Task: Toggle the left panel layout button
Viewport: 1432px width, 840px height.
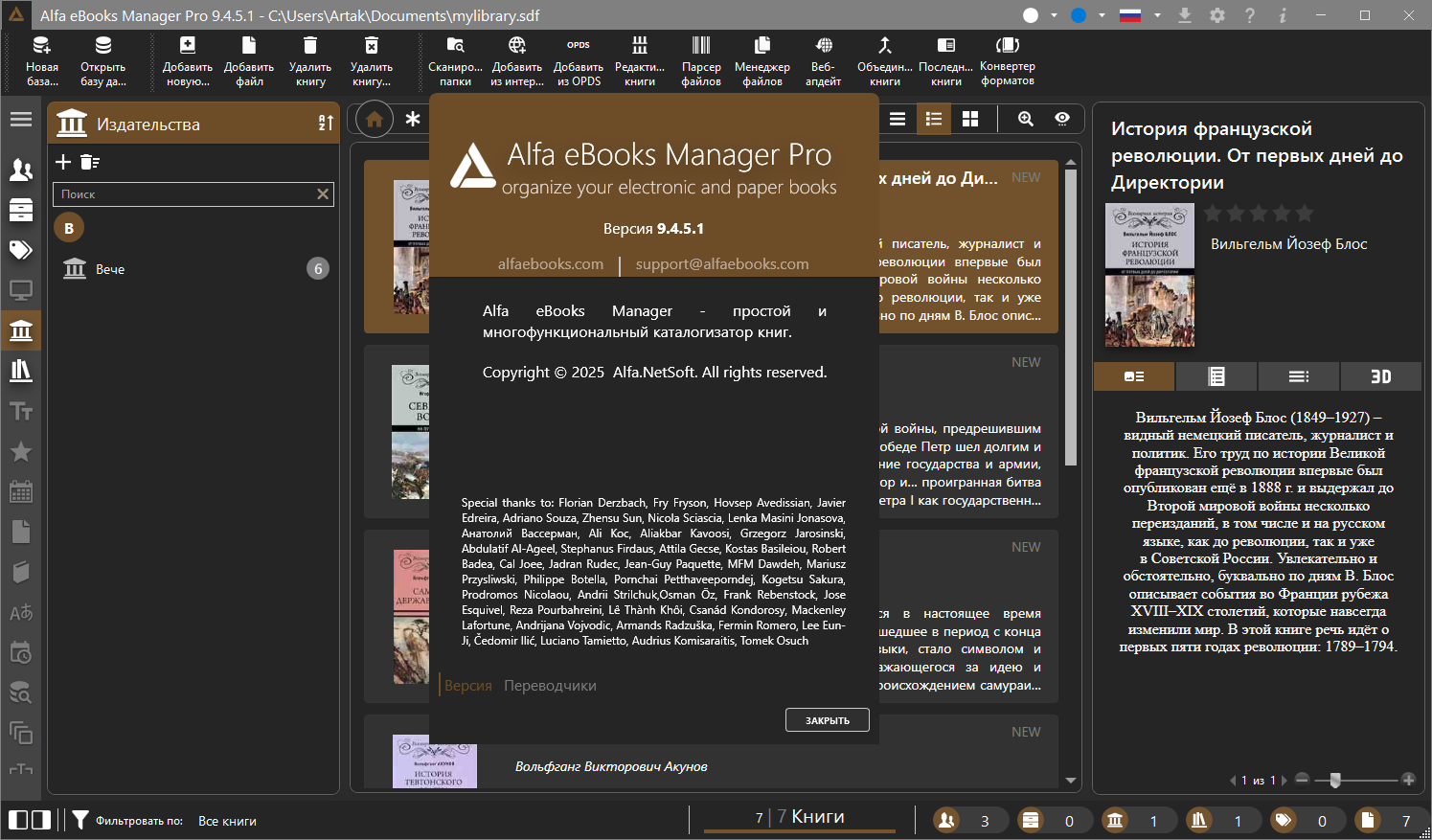Action: coord(18,820)
